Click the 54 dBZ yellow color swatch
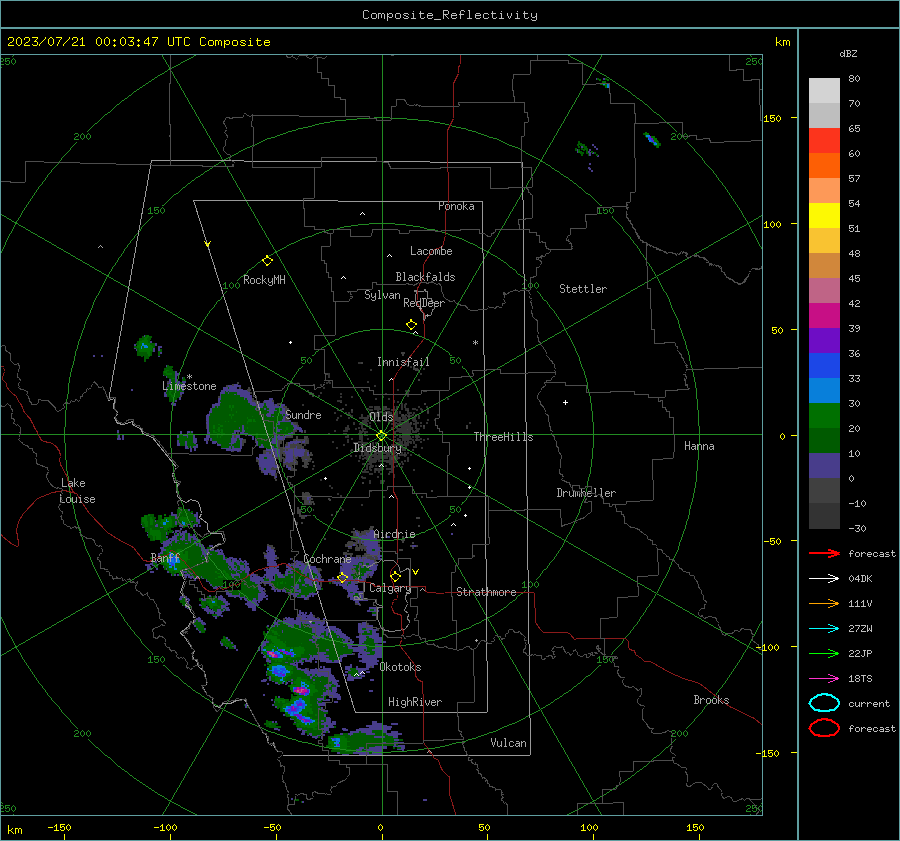 point(824,215)
